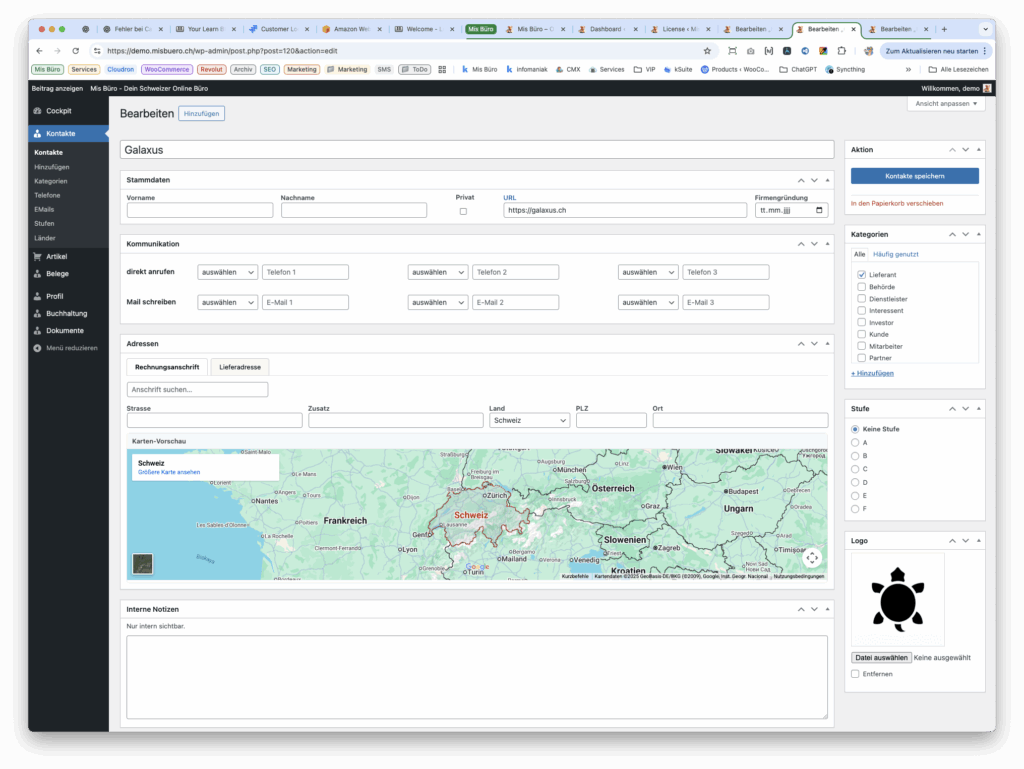Open the Häufig genutzt categories tab
1024x769 pixels.
click(895, 254)
